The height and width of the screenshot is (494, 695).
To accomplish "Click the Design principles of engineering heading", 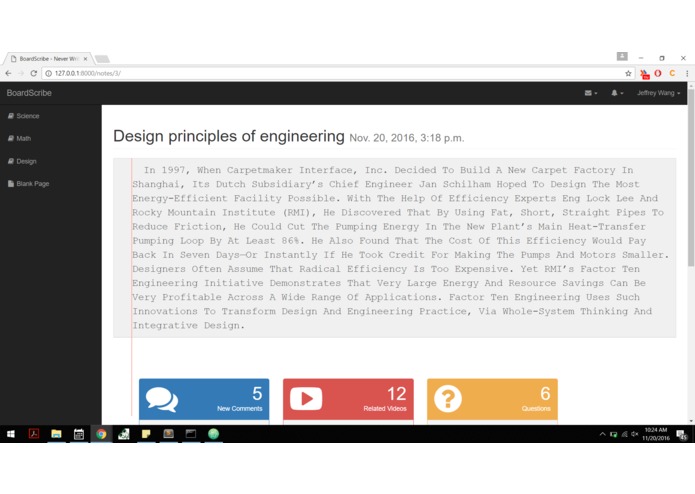I will [229, 136].
